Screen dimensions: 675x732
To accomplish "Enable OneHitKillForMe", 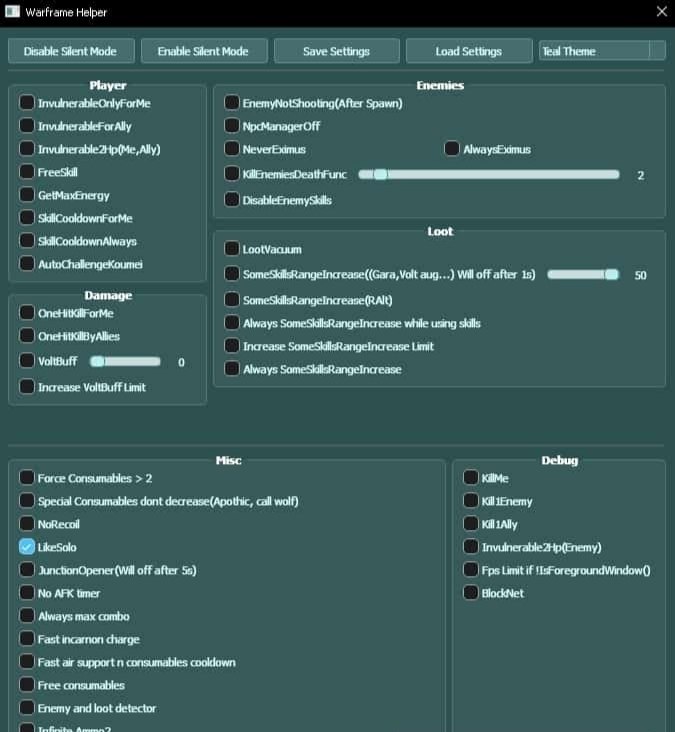I will (x=27, y=313).
